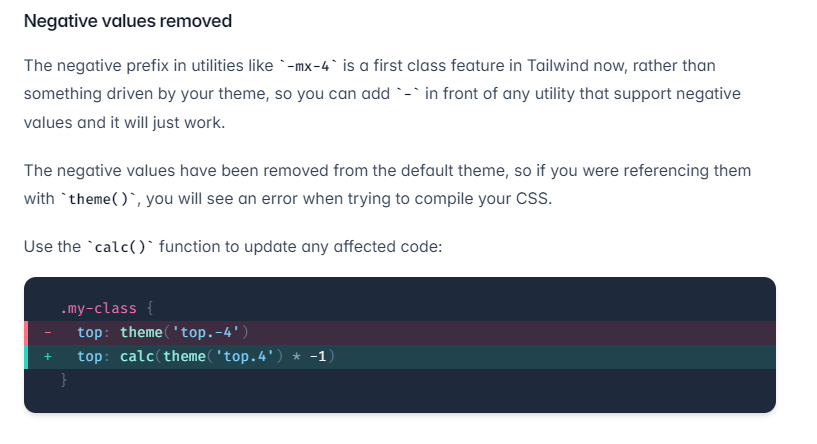The image size is (817, 444).
Task: Click the 'calc' function name in code
Action: tap(137, 356)
